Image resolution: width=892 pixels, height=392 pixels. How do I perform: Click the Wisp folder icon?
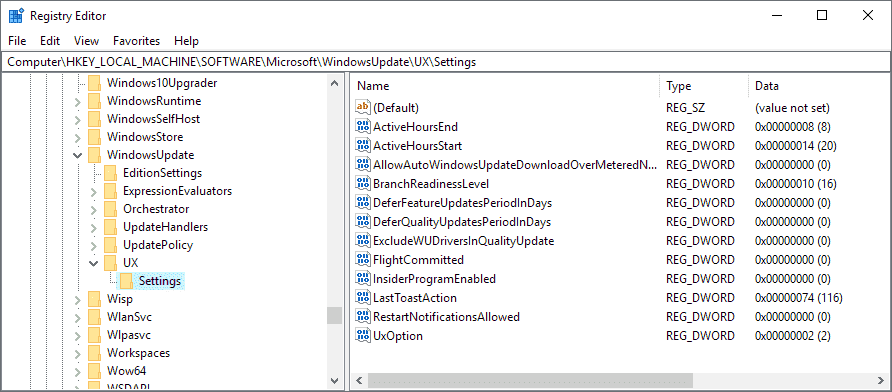click(94, 299)
